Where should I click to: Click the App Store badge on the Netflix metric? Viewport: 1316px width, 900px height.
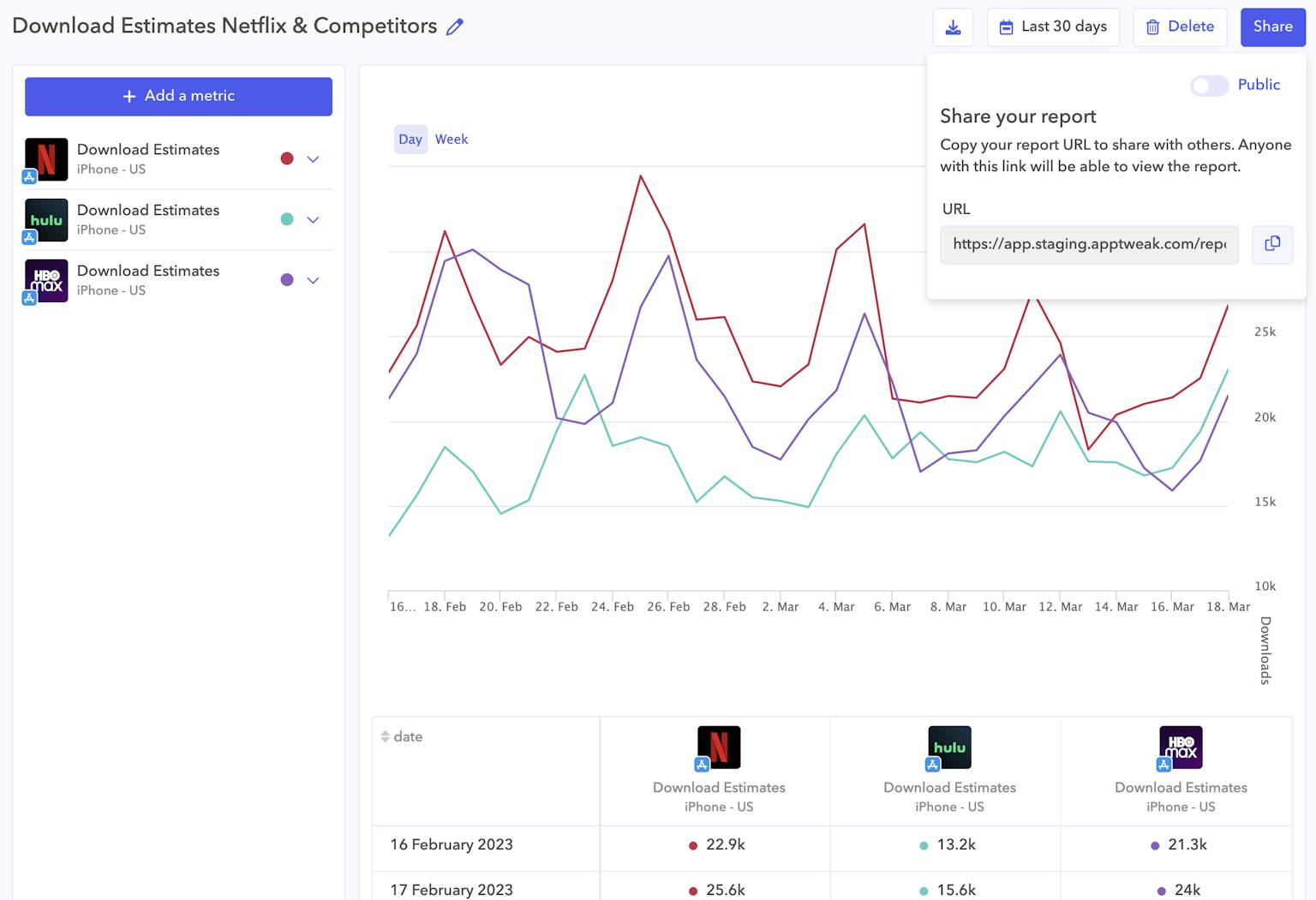tap(30, 176)
